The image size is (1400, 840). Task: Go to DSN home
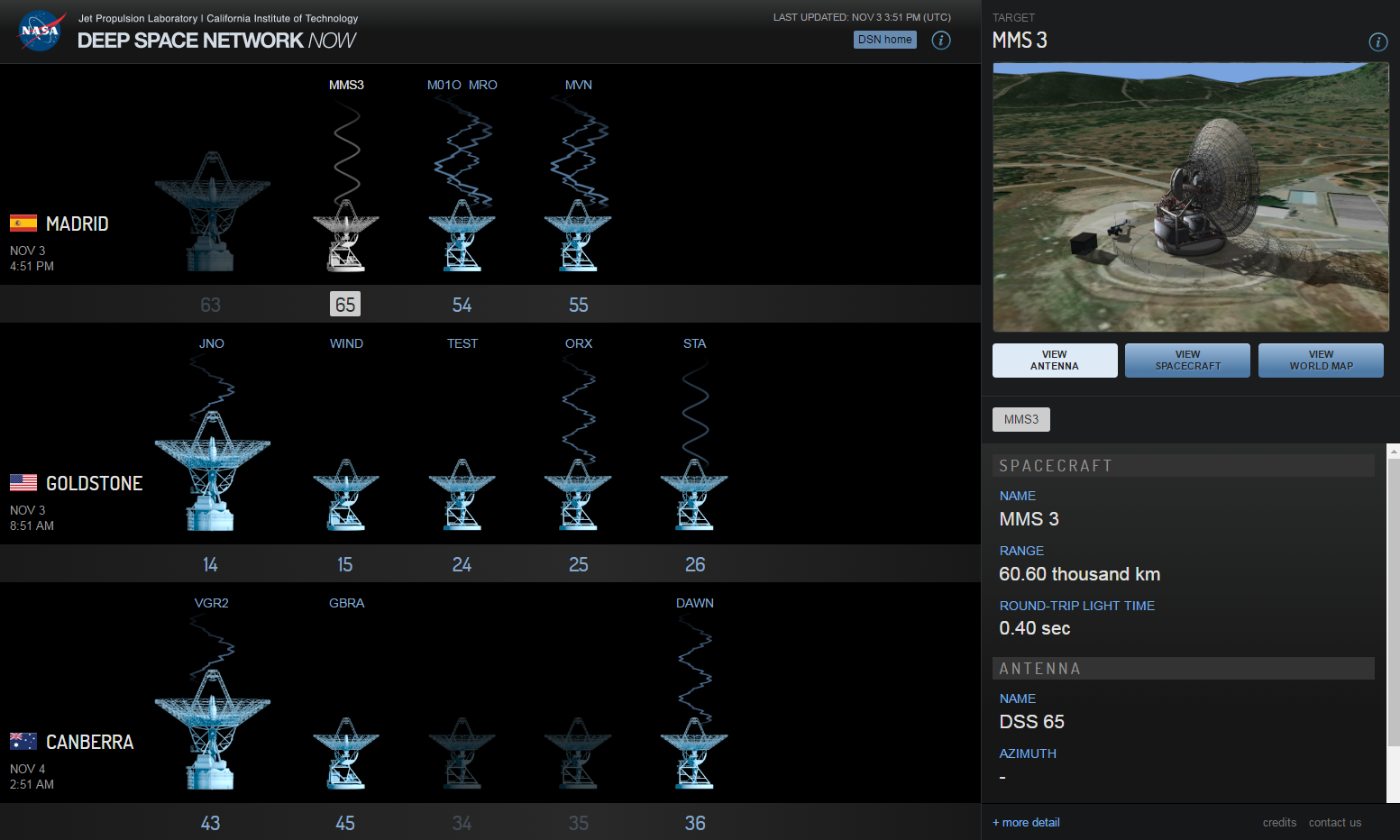click(884, 40)
